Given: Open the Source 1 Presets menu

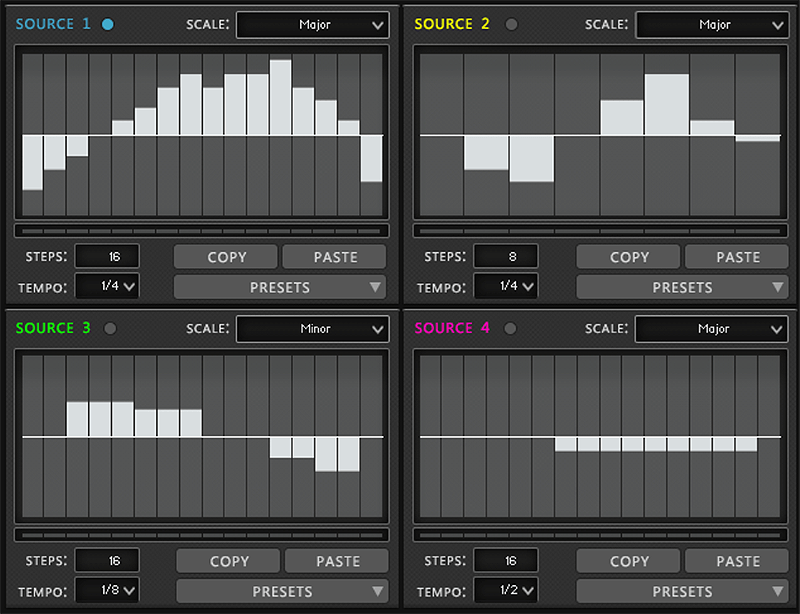Looking at the screenshot, I should (x=280, y=288).
